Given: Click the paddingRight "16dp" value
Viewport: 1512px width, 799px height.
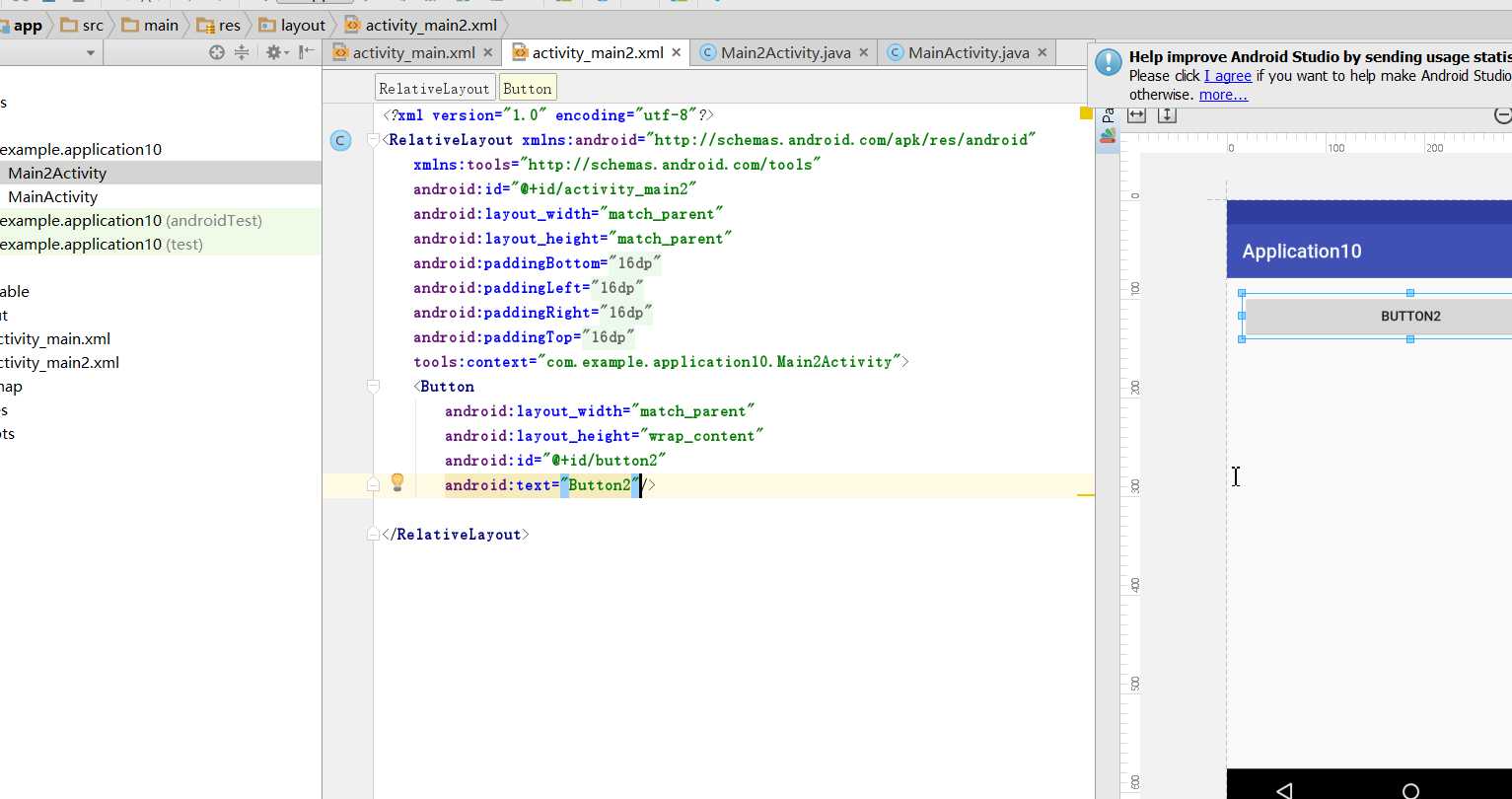Looking at the screenshot, I should click(x=626, y=313).
